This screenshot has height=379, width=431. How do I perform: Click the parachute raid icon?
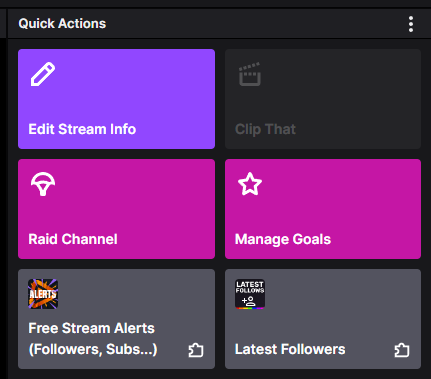coord(43,184)
